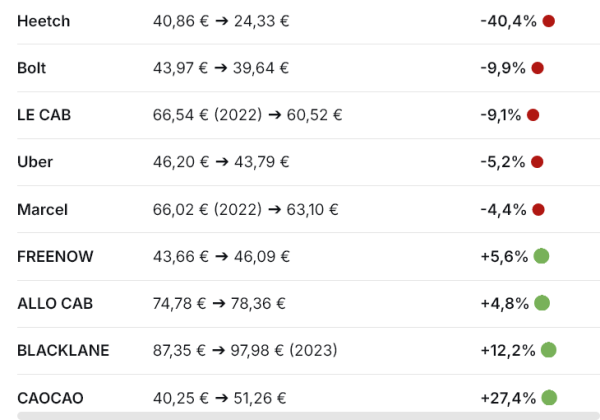Click the Heetch -40,4% percentage value

tap(508, 21)
